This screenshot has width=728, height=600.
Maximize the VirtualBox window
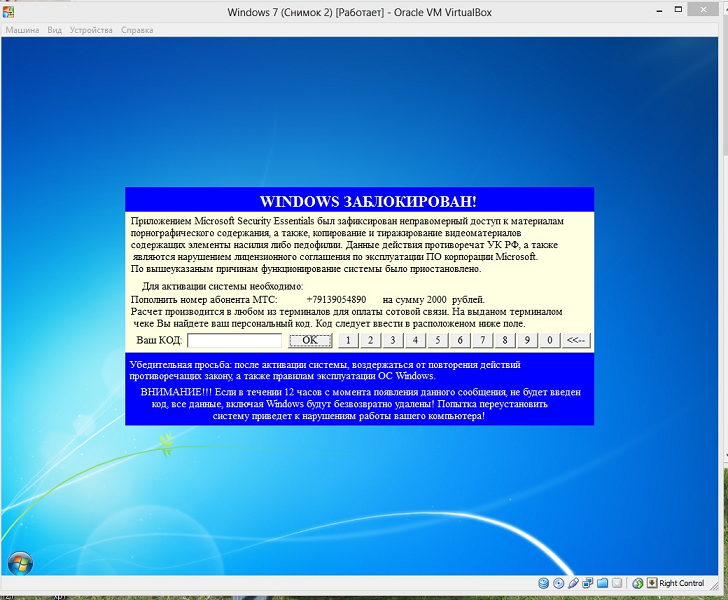[x=678, y=10]
